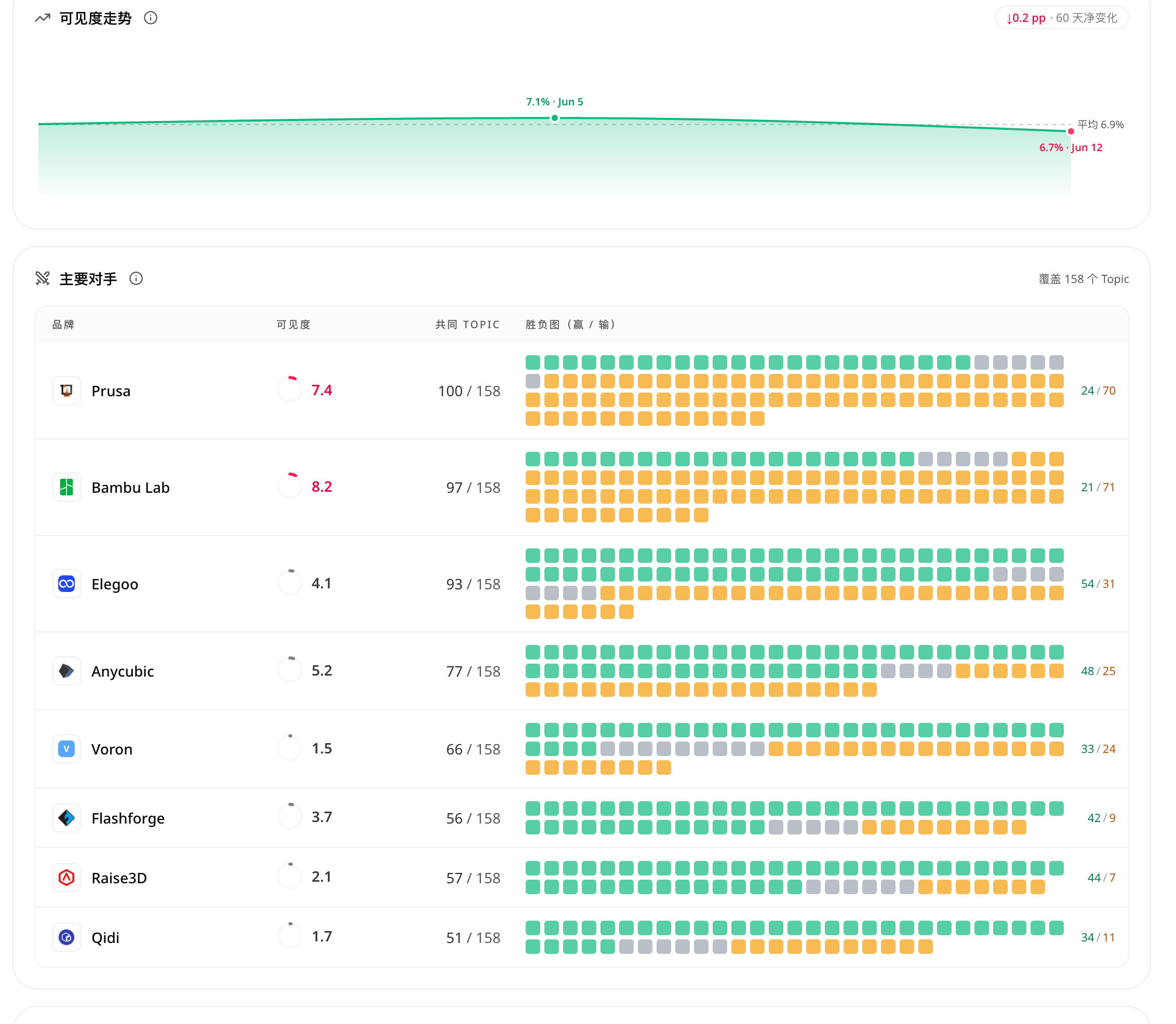Viewport: 1176px width, 1024px height.
Task: Open the Prusa brand logo
Action: click(x=66, y=391)
